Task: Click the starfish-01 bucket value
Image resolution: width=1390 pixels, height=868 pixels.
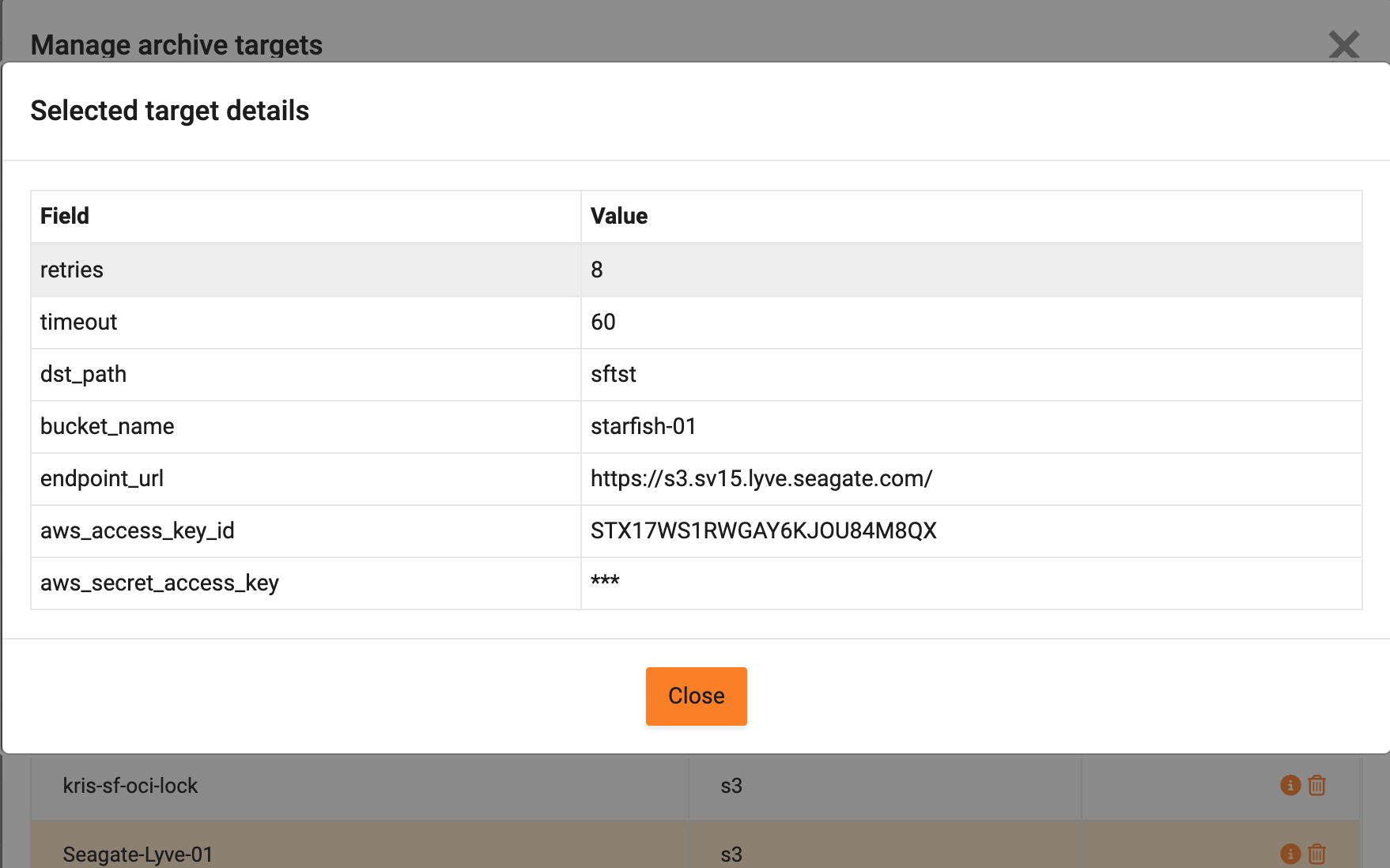Action: click(644, 426)
